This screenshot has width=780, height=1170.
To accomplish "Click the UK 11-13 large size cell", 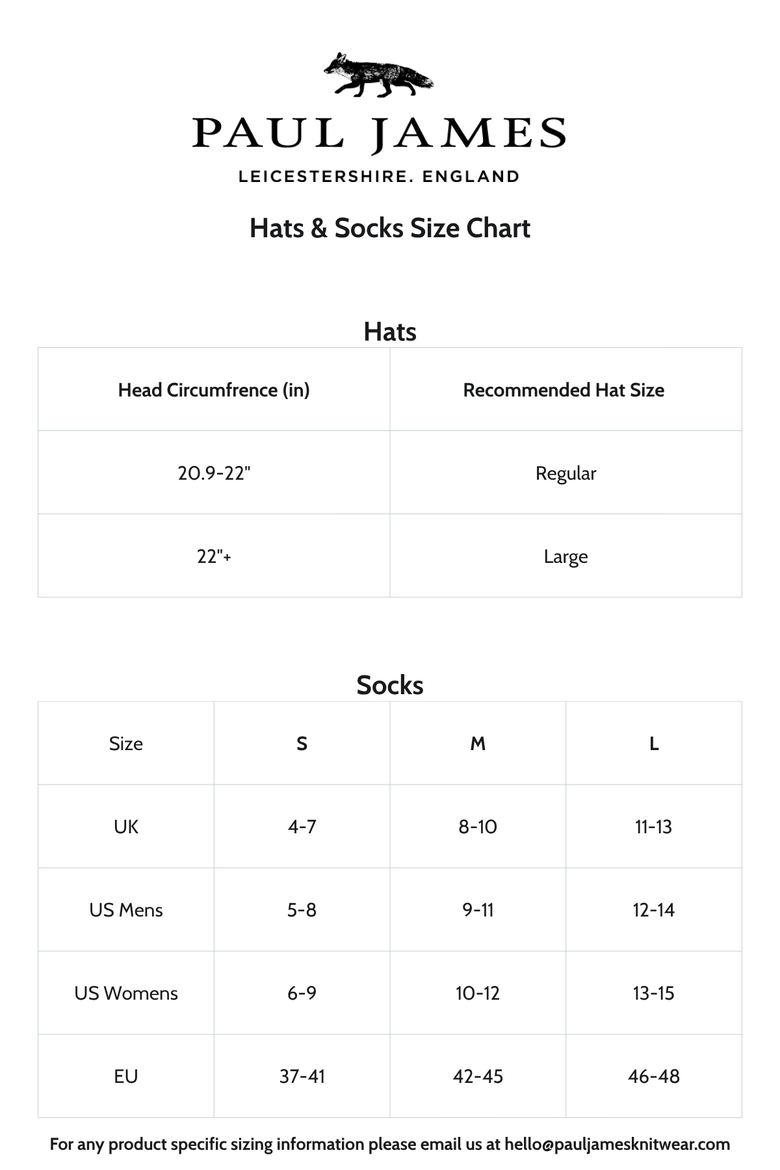I will [x=654, y=826].
